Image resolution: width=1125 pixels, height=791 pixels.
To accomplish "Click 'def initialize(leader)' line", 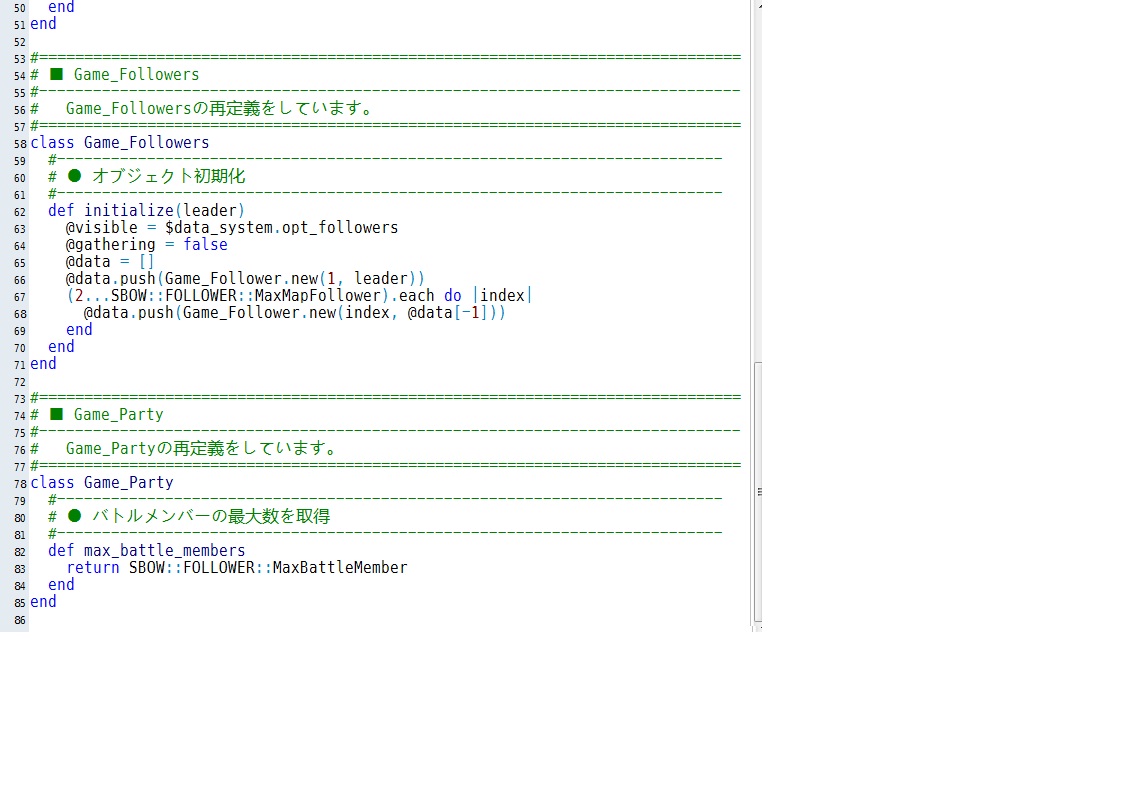I will click(x=146, y=210).
